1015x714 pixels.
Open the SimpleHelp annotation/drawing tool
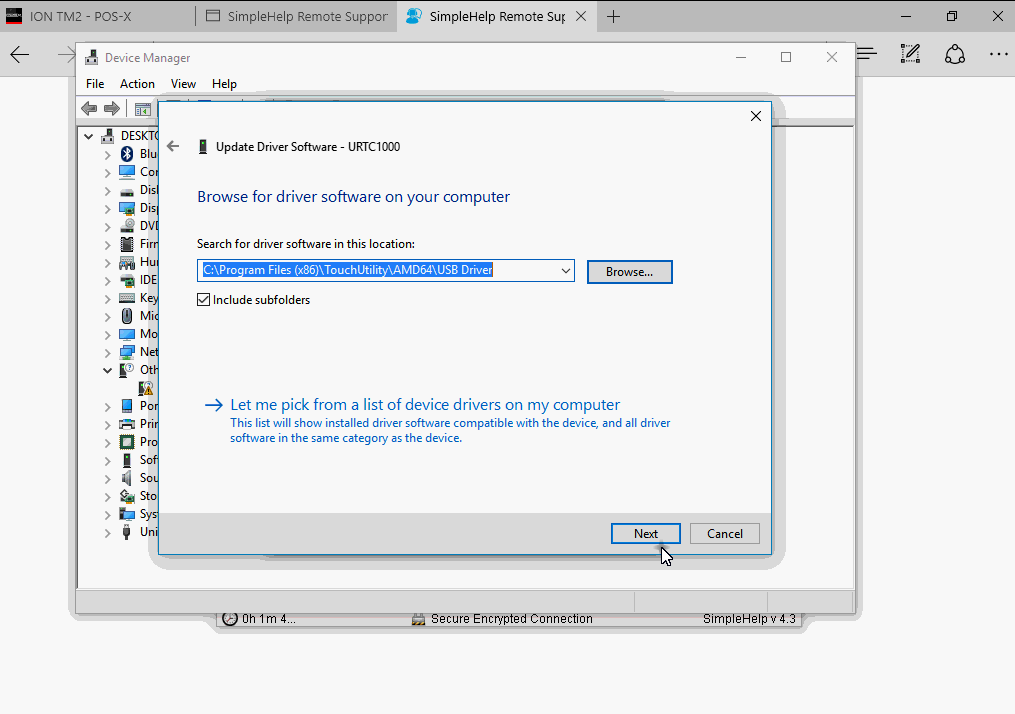(x=910, y=53)
